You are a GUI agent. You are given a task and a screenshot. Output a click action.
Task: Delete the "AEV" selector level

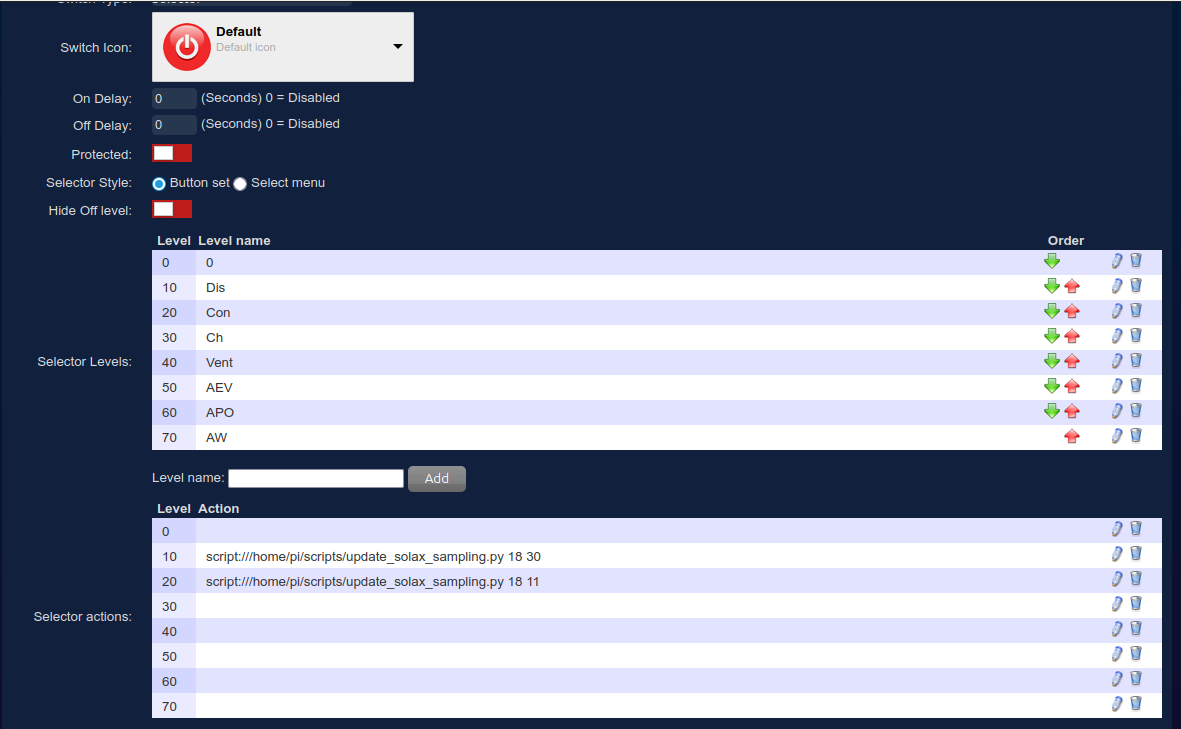point(1135,385)
